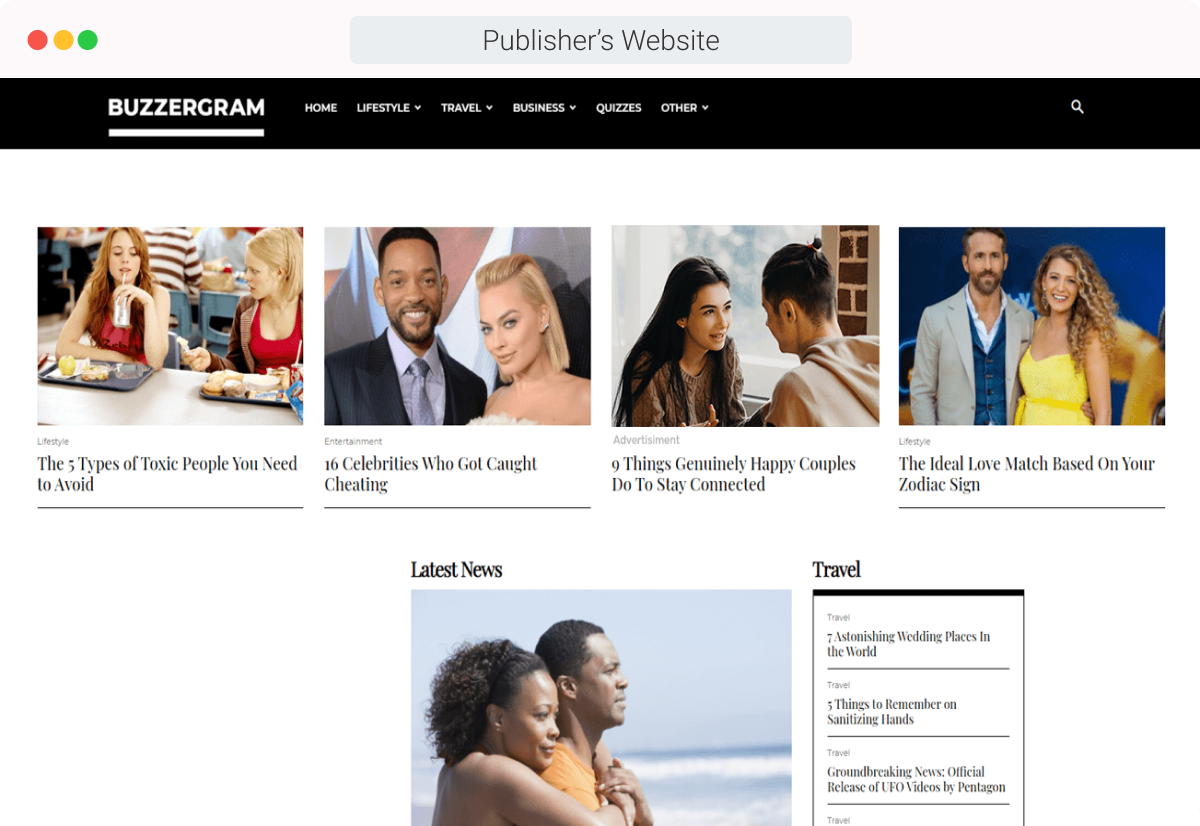Open the toxic people article headline
The height and width of the screenshot is (826, 1200).
pos(168,474)
